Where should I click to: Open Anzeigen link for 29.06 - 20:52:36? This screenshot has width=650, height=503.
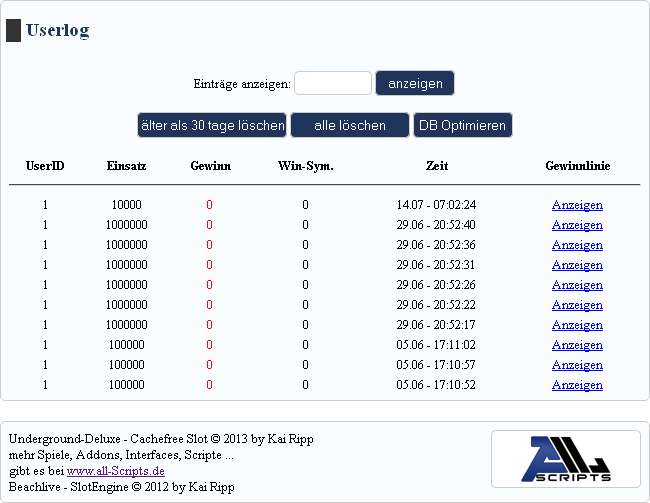tap(577, 245)
